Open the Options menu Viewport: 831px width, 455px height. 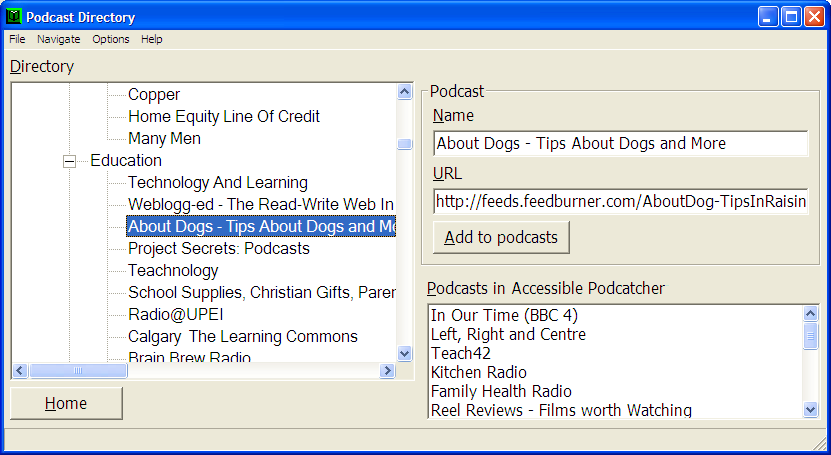111,39
